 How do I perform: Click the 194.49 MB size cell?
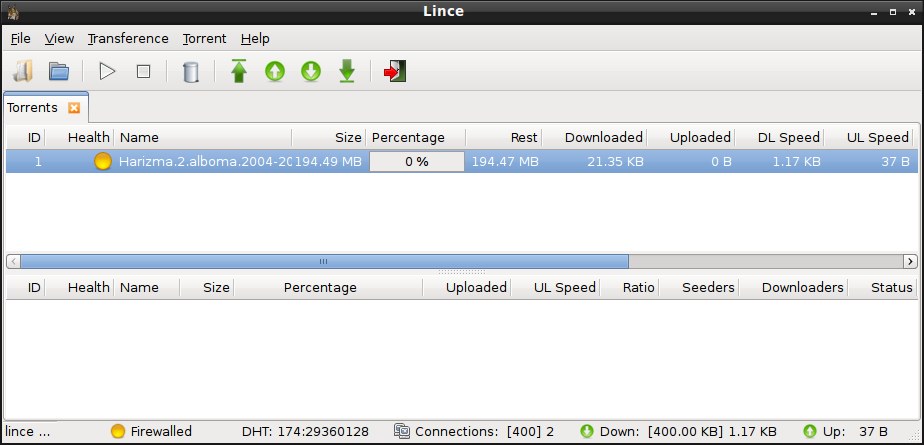pyautogui.click(x=328, y=161)
